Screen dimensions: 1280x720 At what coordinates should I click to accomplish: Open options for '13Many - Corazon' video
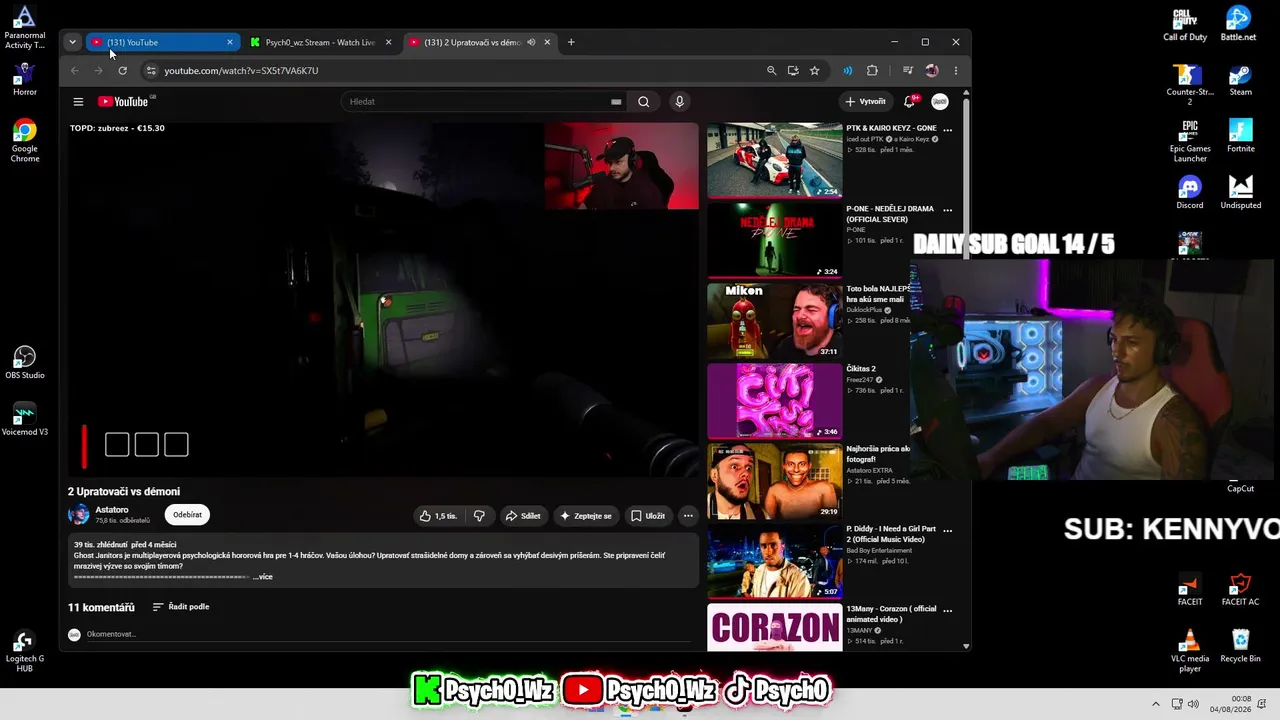pyautogui.click(x=948, y=610)
